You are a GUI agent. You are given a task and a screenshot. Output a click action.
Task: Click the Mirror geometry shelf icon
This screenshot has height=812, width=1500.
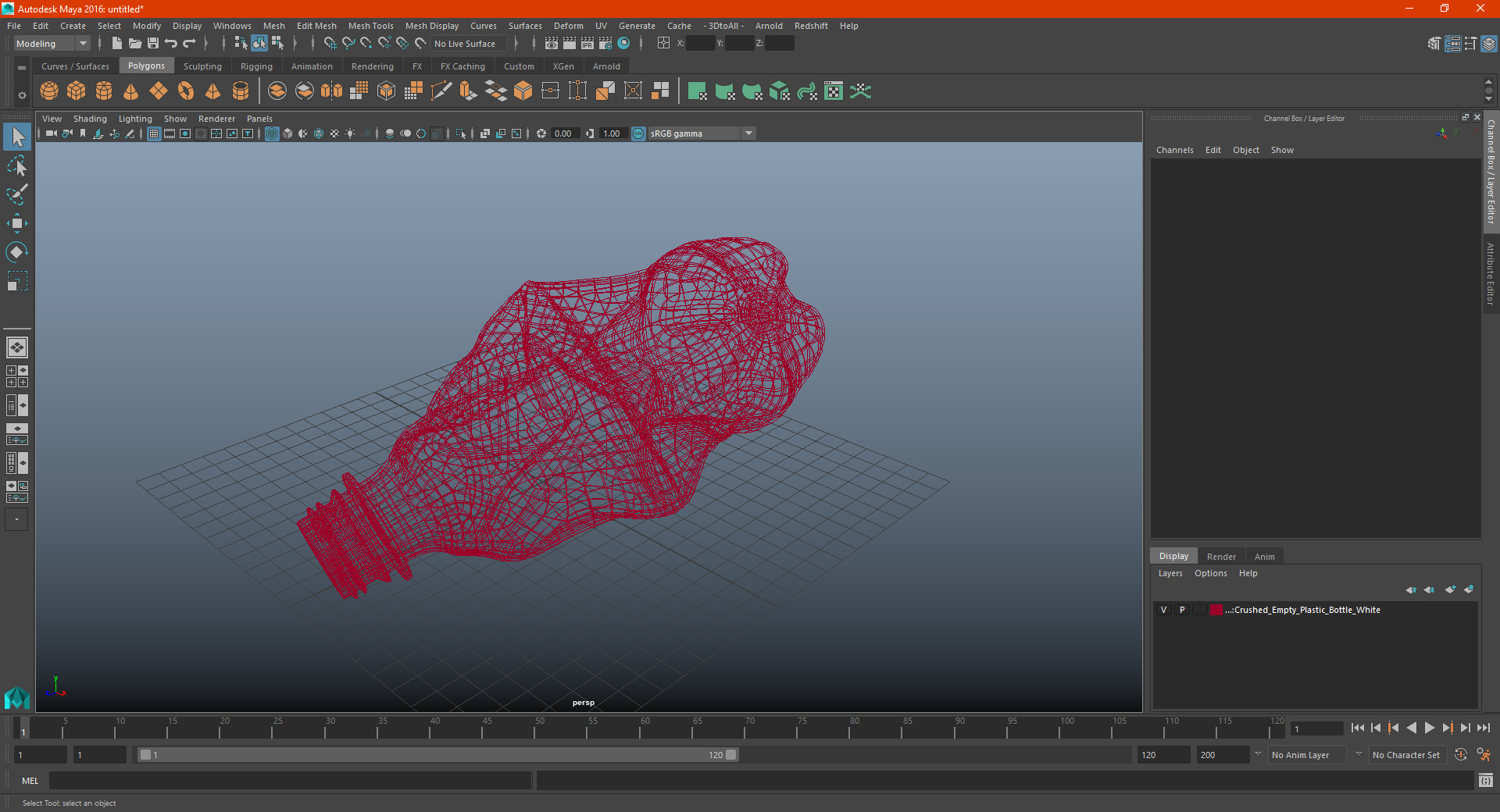pyautogui.click(x=332, y=91)
